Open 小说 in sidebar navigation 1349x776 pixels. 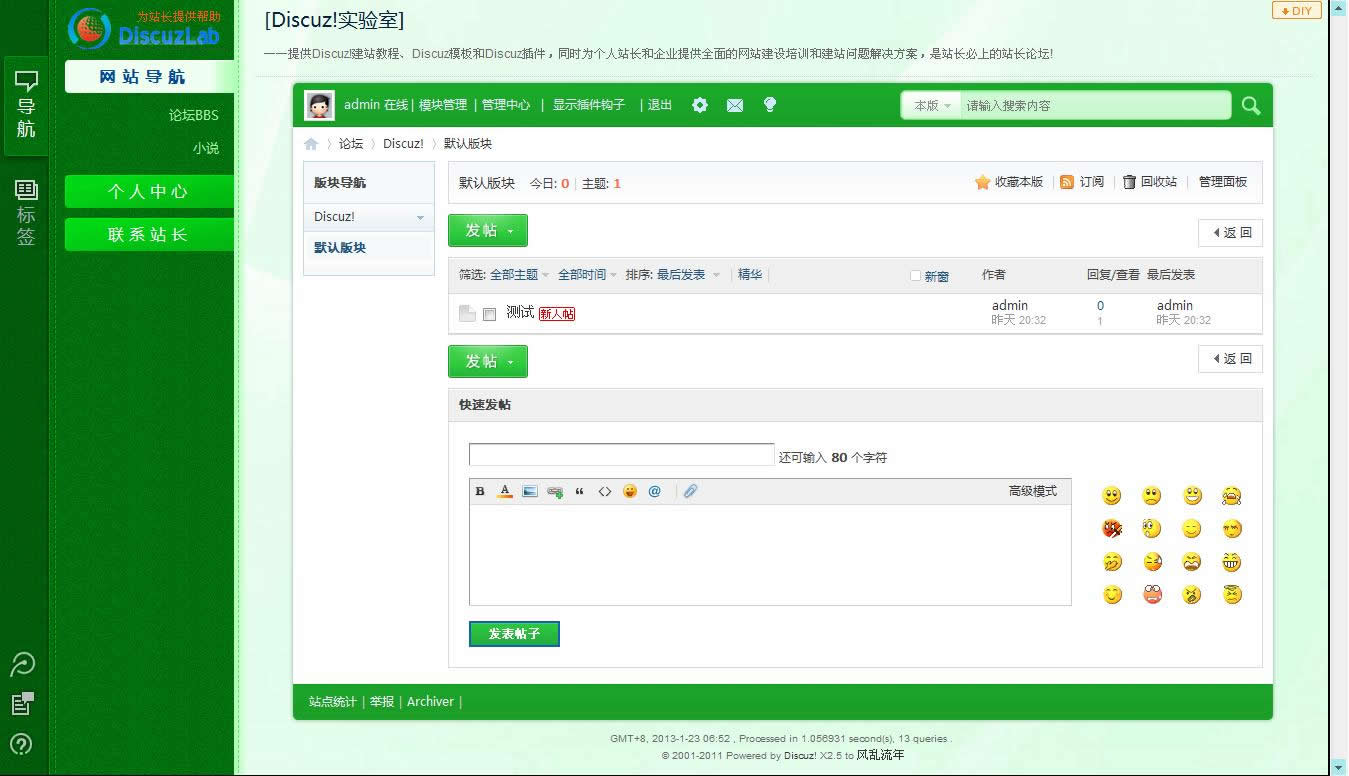pyautogui.click(x=206, y=148)
